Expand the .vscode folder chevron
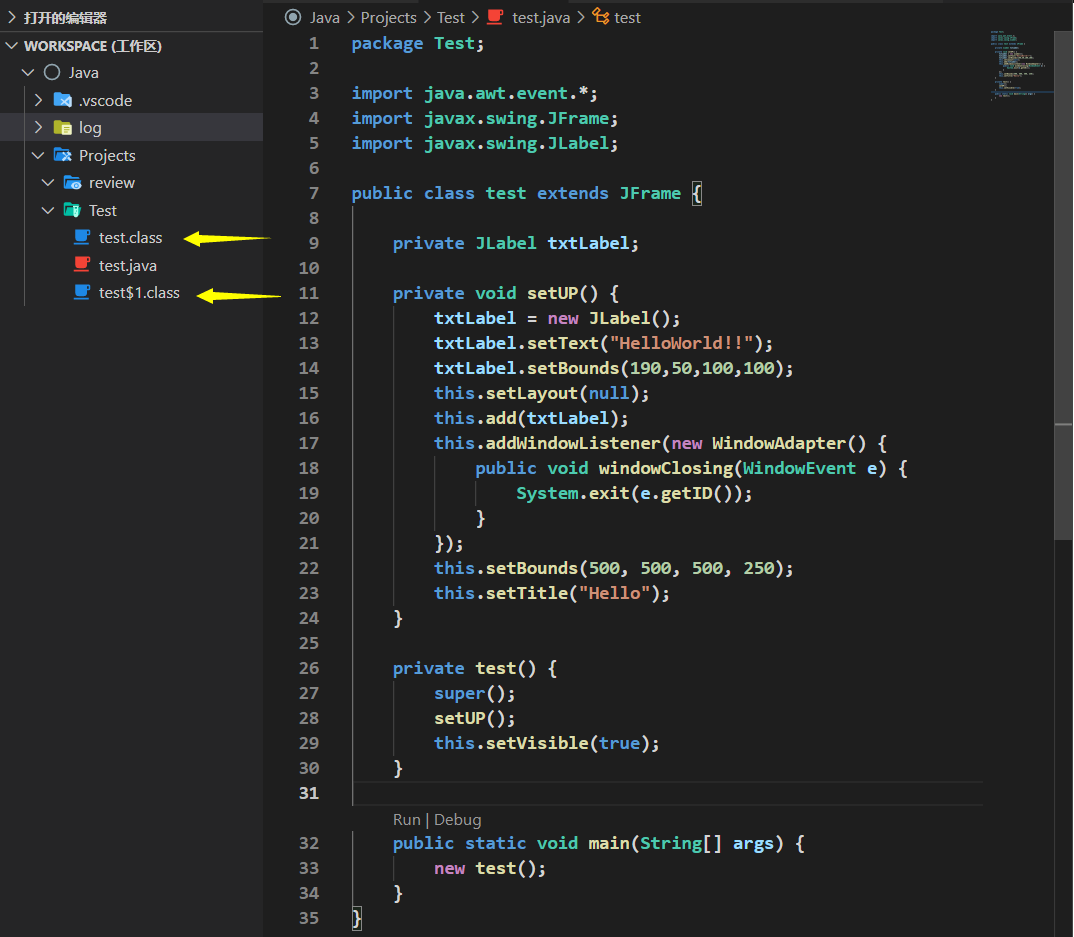This screenshot has width=1074, height=937. (x=38, y=100)
